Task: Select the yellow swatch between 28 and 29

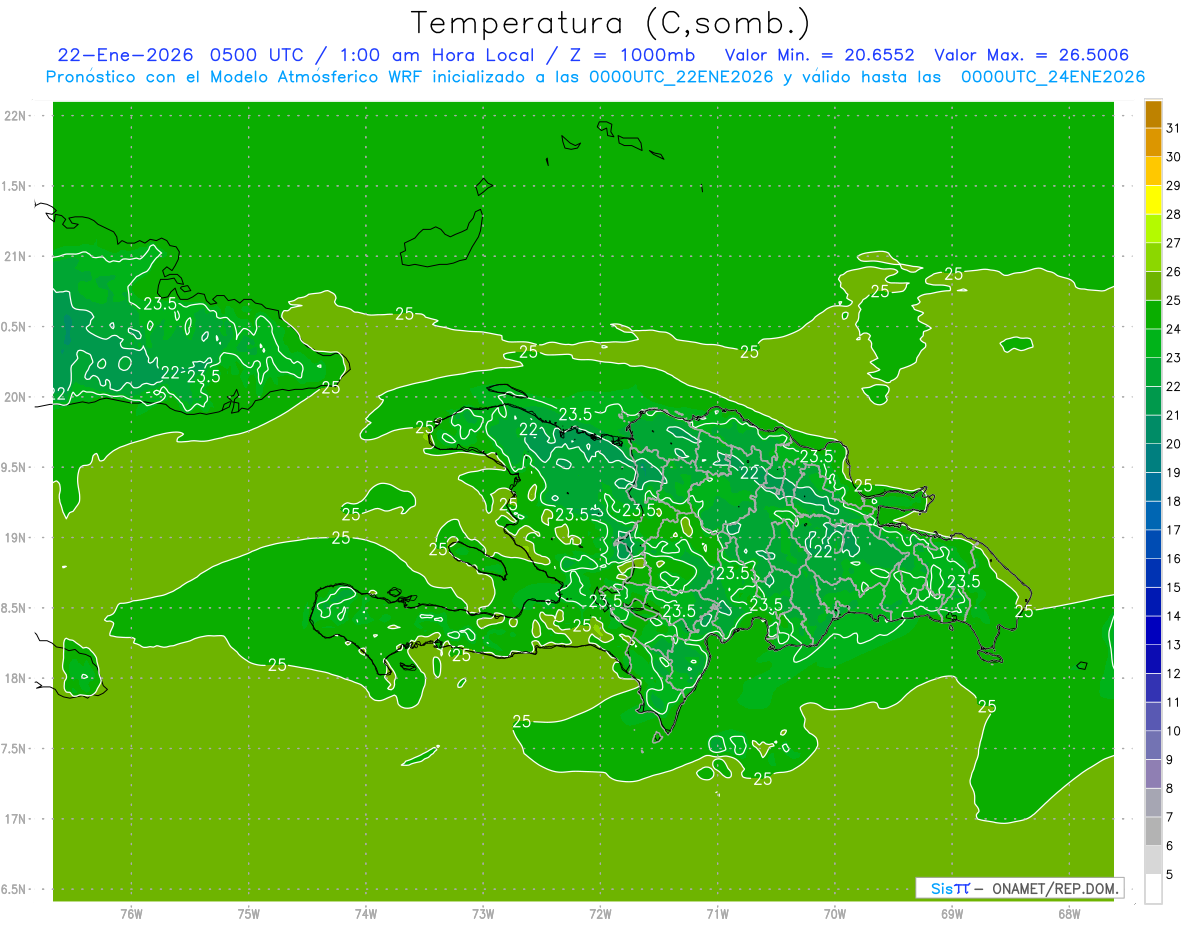Action: [1153, 200]
